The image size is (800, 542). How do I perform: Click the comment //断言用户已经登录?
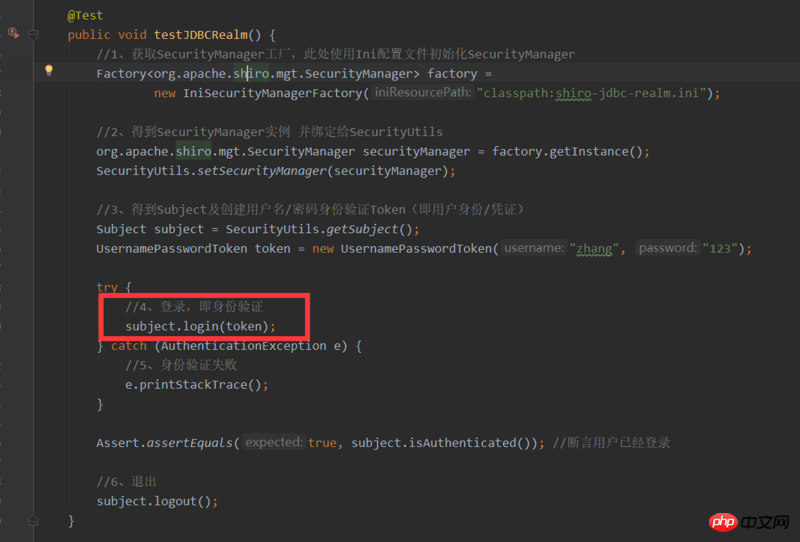(611, 442)
